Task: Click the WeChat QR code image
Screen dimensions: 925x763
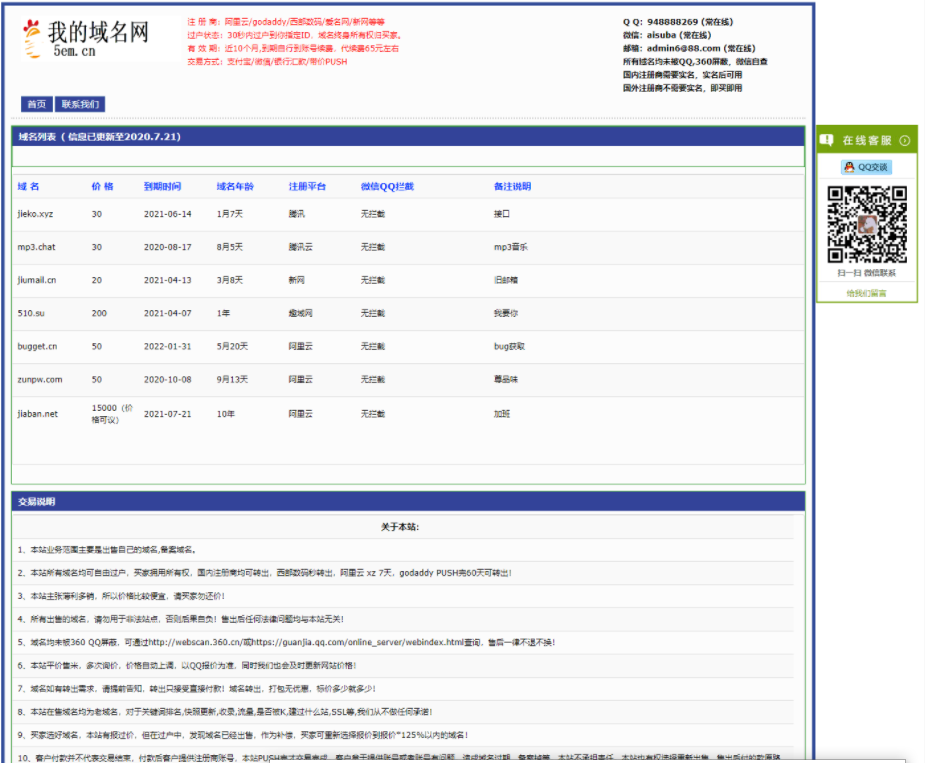Action: pyautogui.click(x=866, y=224)
